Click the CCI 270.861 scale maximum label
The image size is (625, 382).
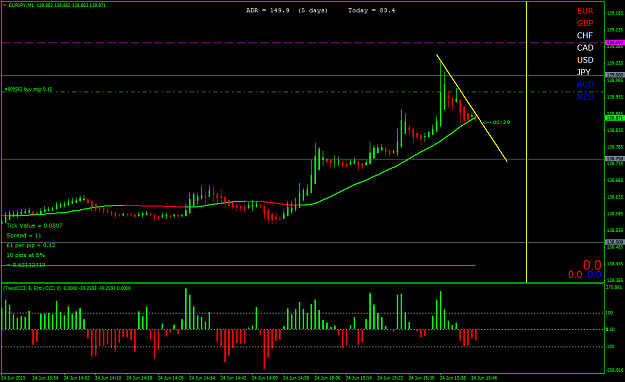tap(614, 287)
